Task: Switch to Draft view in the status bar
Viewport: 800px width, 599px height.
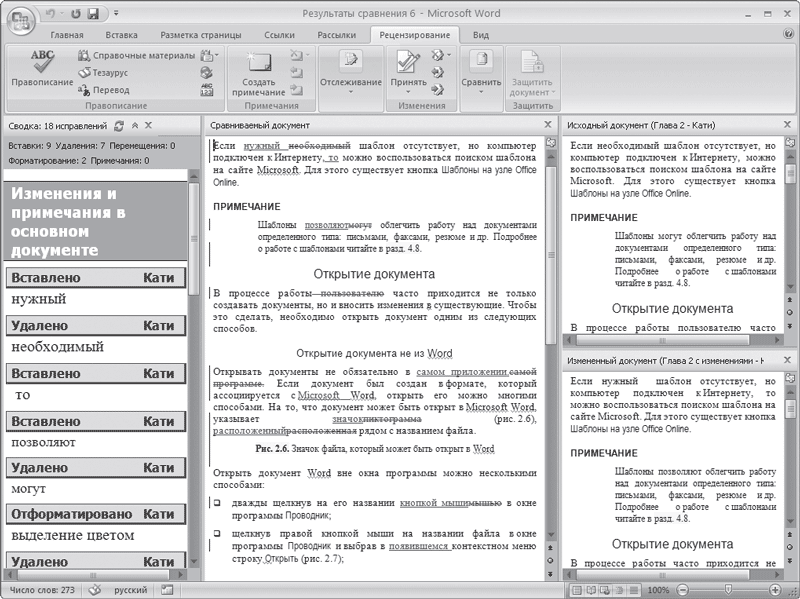Action: pos(633,590)
